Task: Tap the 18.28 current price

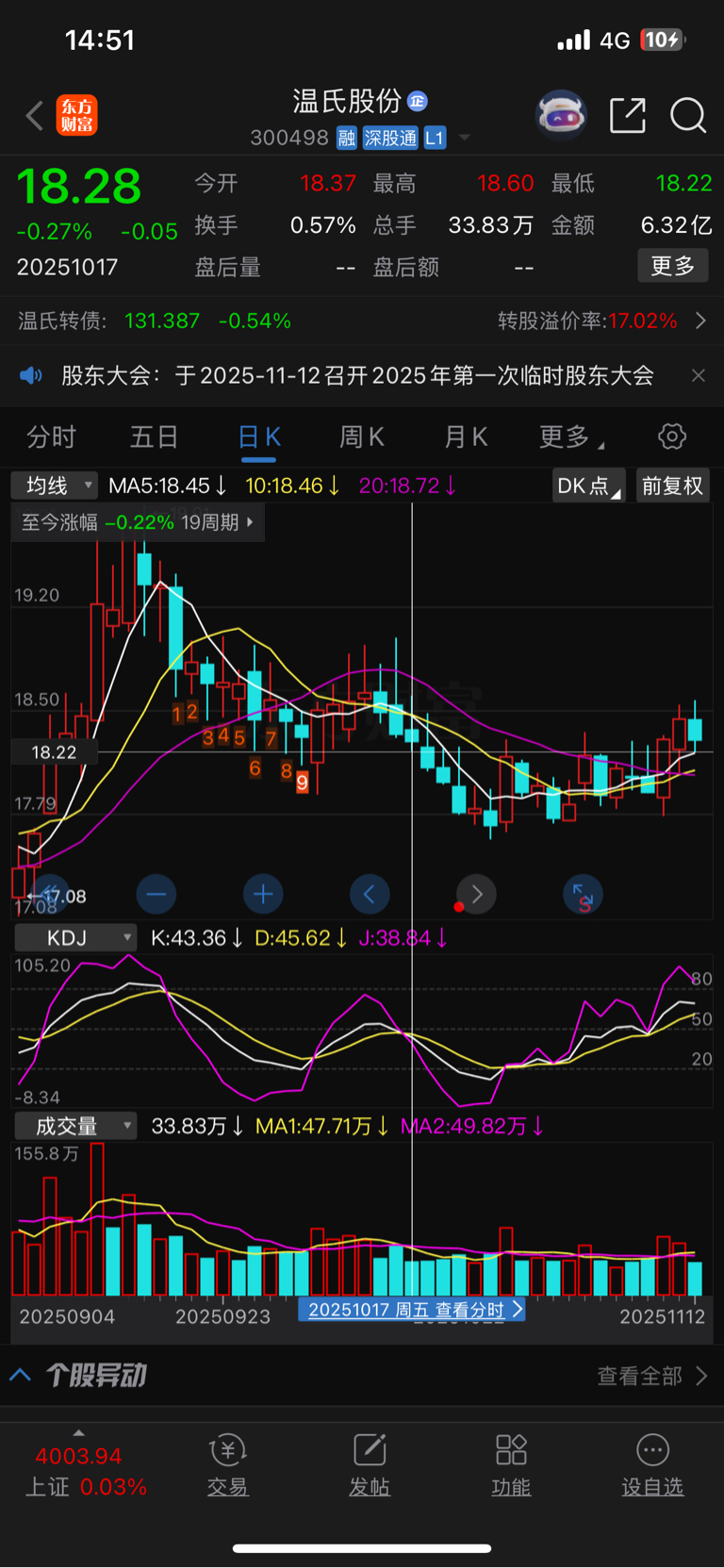Action: point(79,187)
